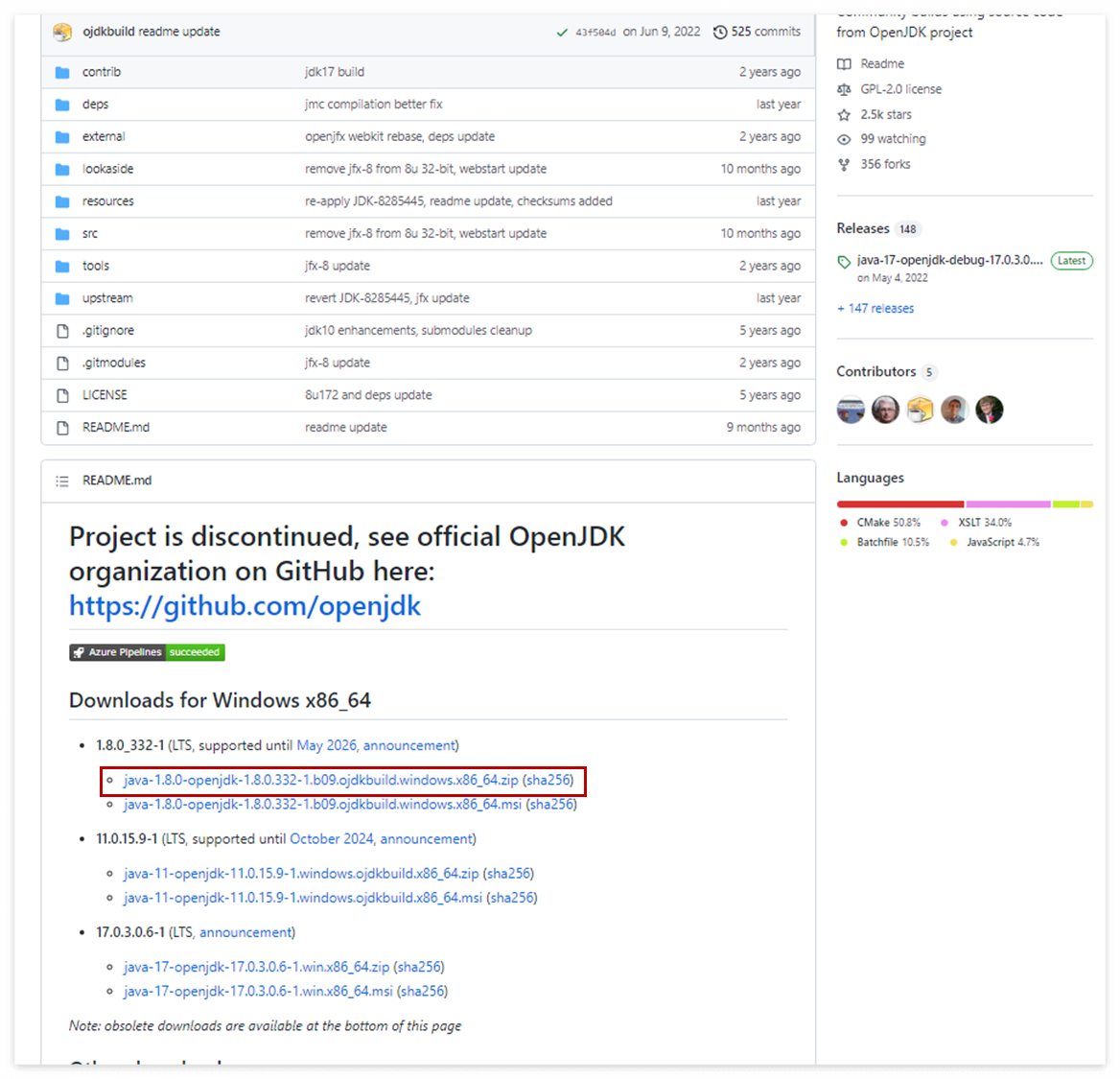The height and width of the screenshot is (1079, 1120).
Task: Open announcement link for 17.0.3.0.6-1
Action: coord(245,932)
